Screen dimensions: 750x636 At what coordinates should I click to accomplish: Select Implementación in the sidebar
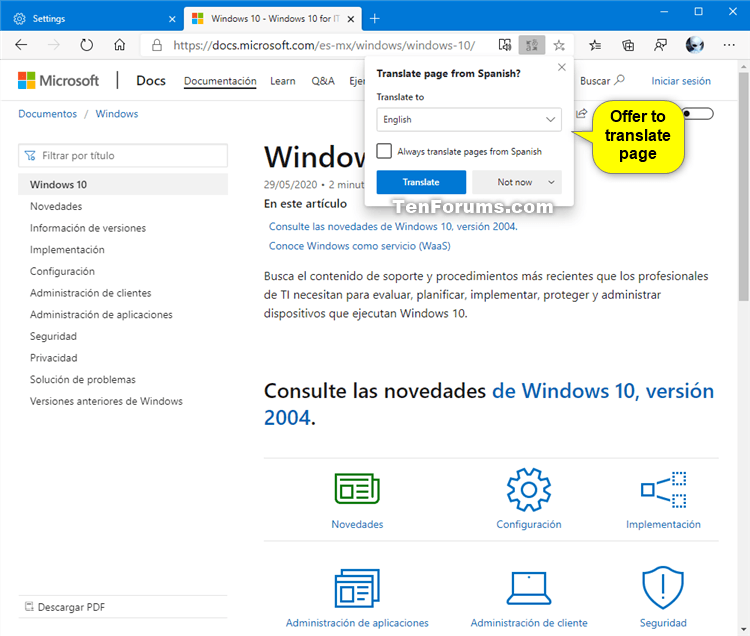click(x=67, y=250)
